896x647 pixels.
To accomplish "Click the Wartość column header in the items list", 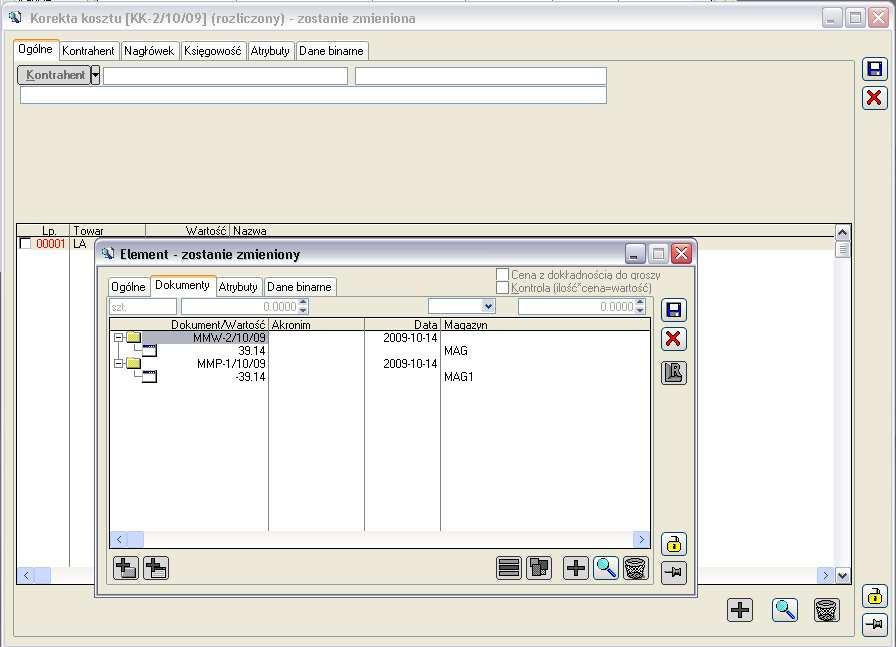I will click(x=187, y=231).
